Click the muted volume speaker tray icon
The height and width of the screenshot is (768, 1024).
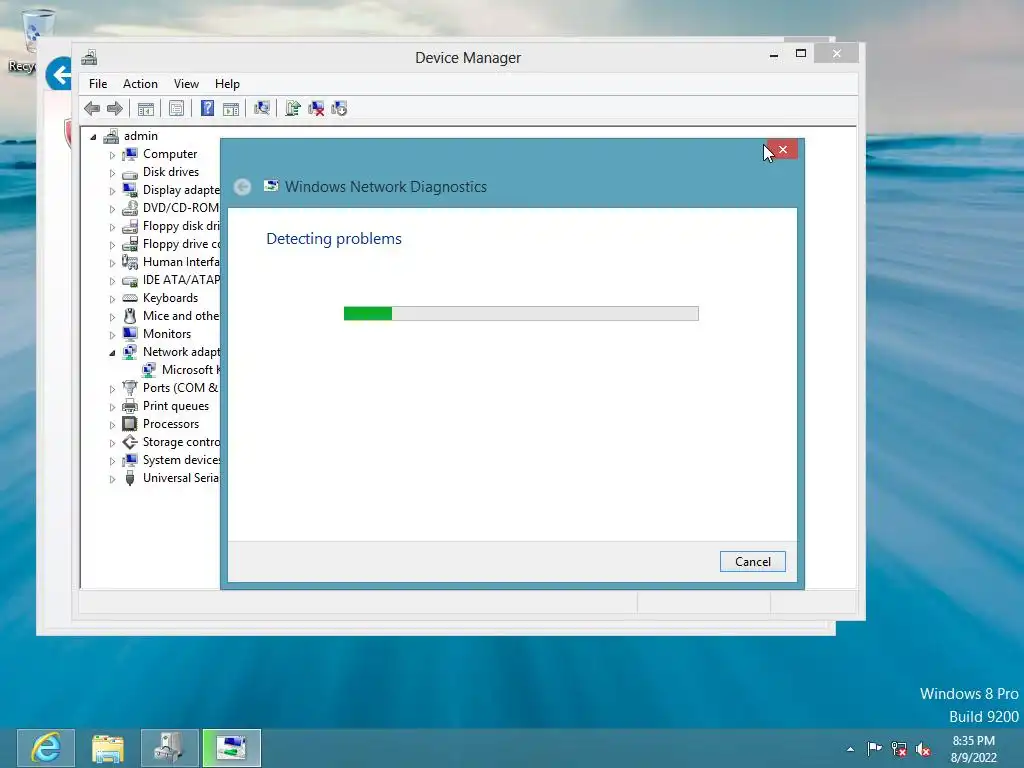tap(923, 749)
